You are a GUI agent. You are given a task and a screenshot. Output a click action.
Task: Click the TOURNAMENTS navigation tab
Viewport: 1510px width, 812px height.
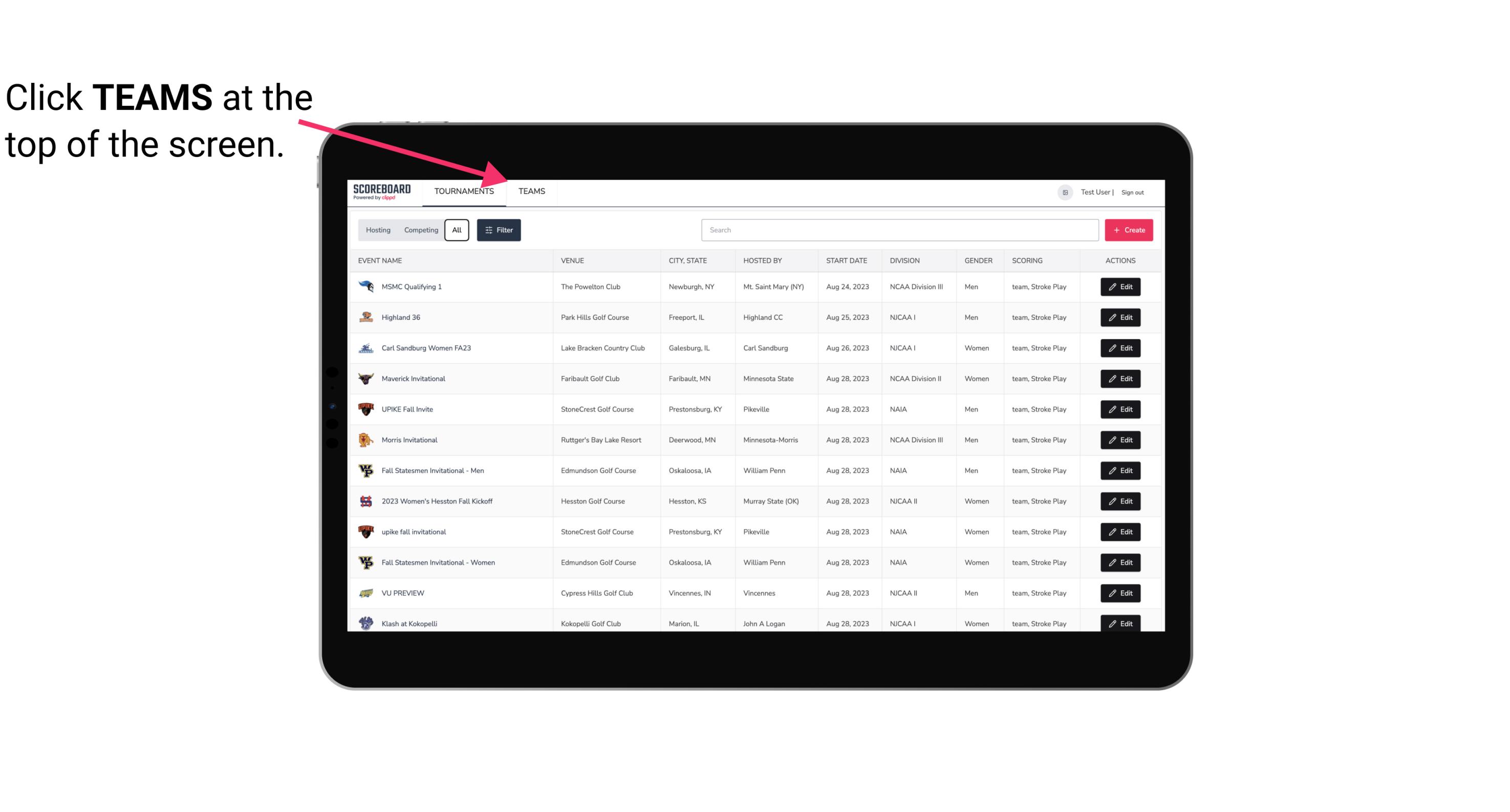tap(464, 191)
